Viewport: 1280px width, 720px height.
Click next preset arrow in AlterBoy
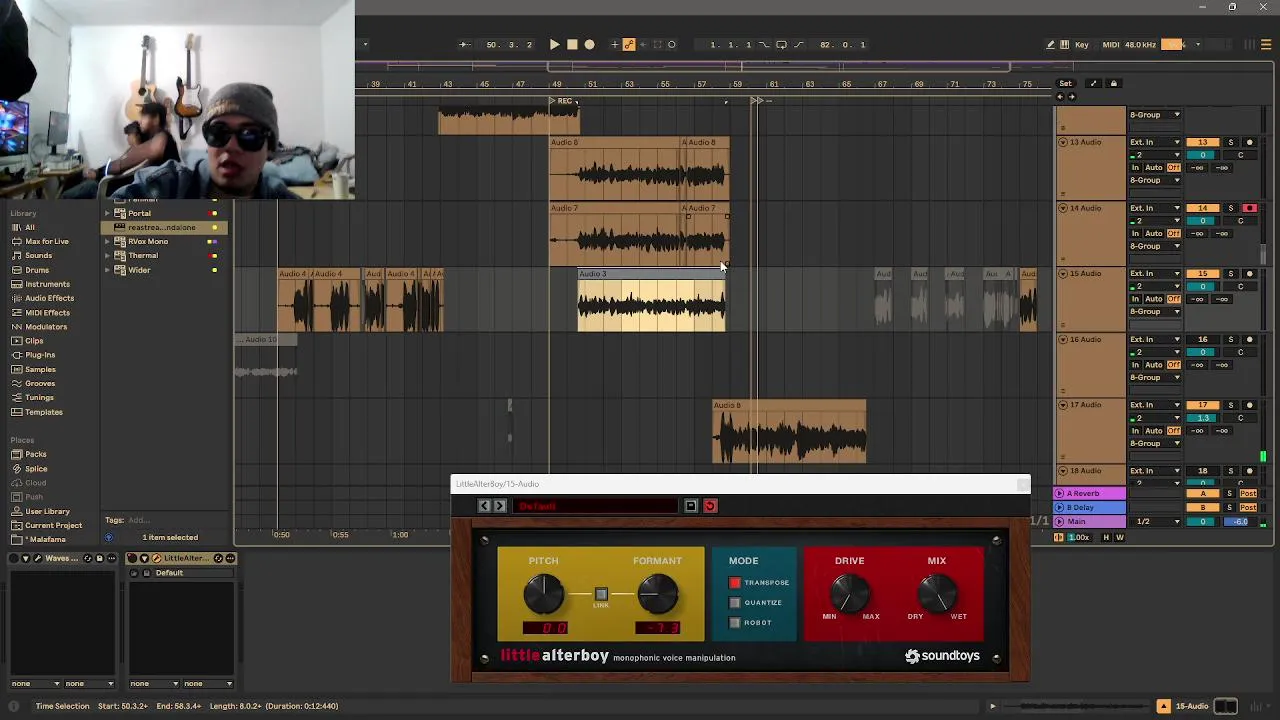click(500, 506)
